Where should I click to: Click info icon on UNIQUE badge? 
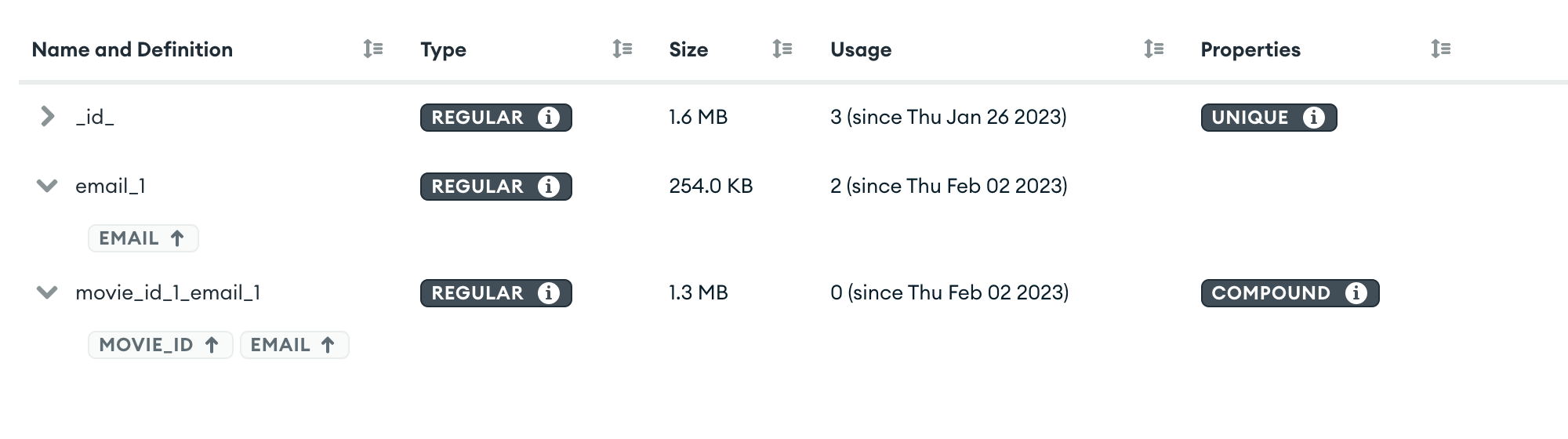click(x=1314, y=118)
